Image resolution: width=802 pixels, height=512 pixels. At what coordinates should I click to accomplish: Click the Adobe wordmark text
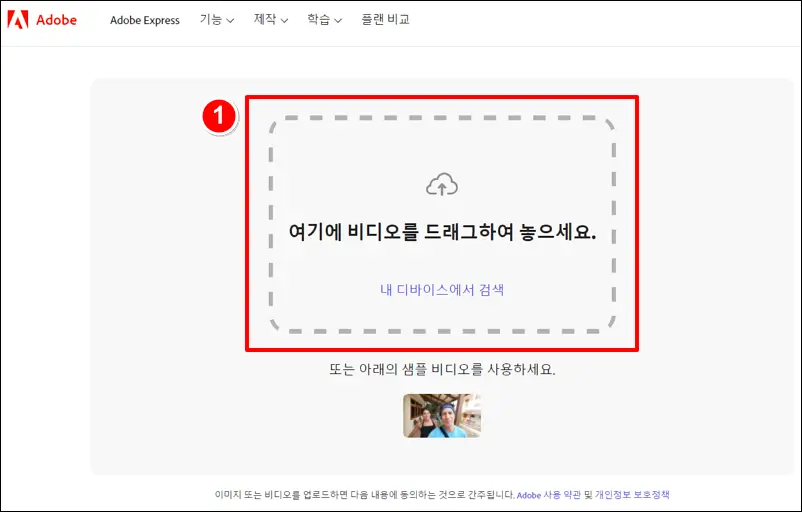58,20
